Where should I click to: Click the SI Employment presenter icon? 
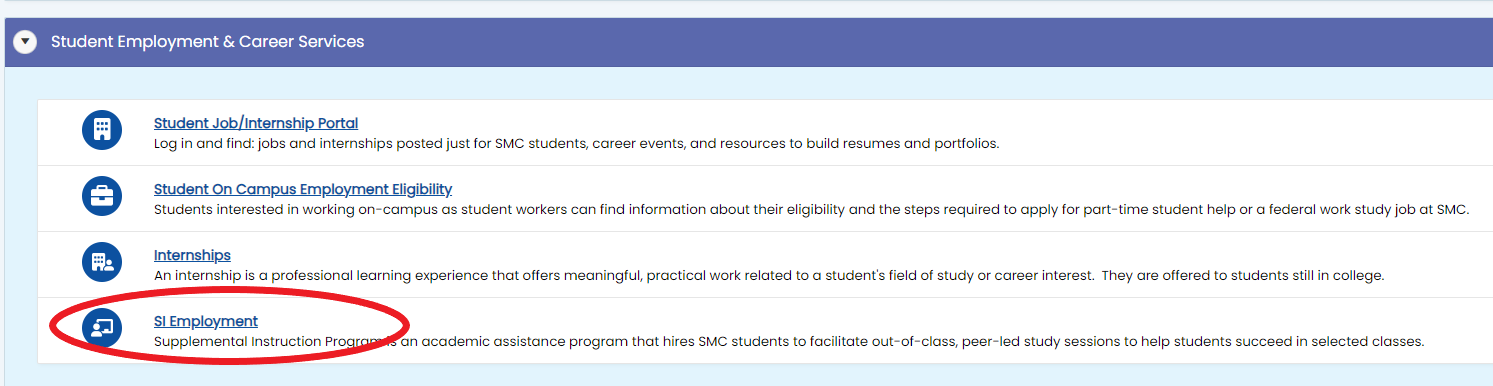pos(101,328)
